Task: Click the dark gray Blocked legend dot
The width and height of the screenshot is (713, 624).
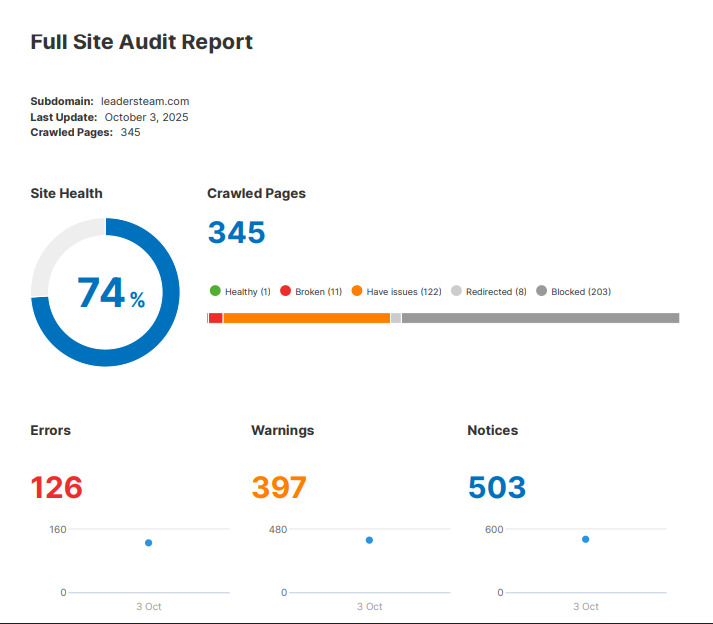Action: click(x=541, y=291)
